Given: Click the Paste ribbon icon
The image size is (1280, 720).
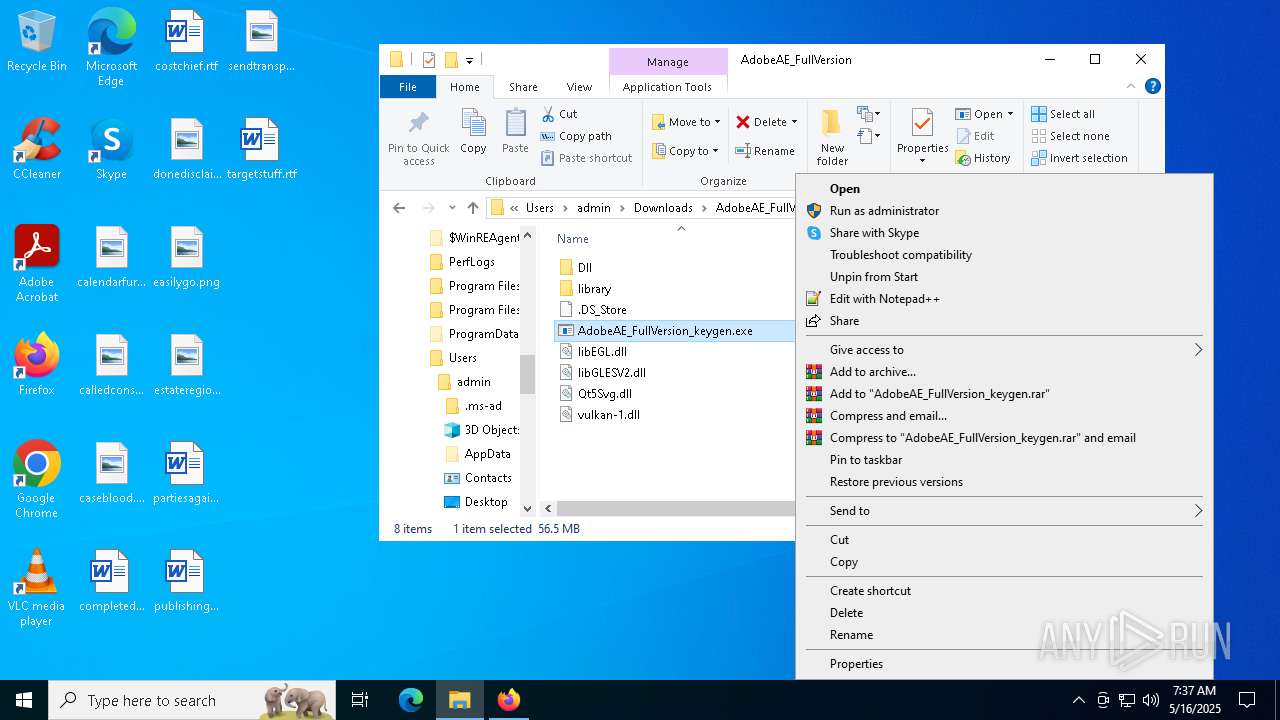Looking at the screenshot, I should point(515,123).
